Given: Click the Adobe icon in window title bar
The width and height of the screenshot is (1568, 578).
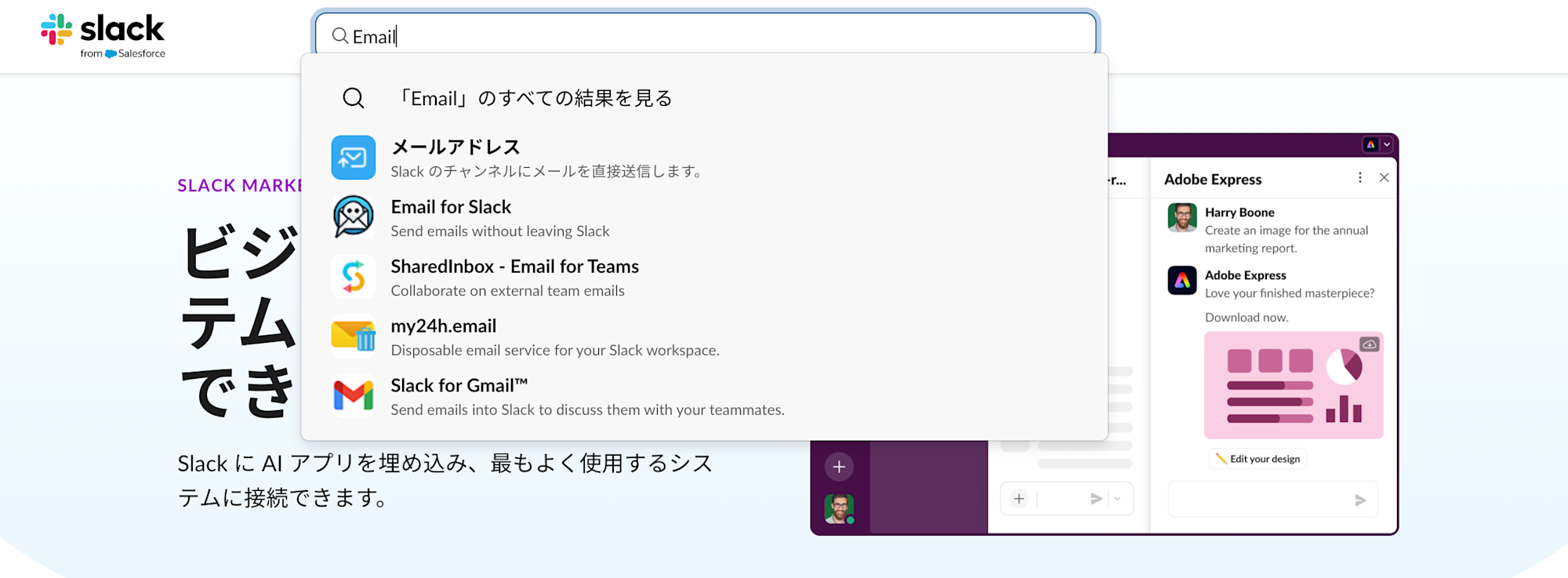Looking at the screenshot, I should (1370, 144).
